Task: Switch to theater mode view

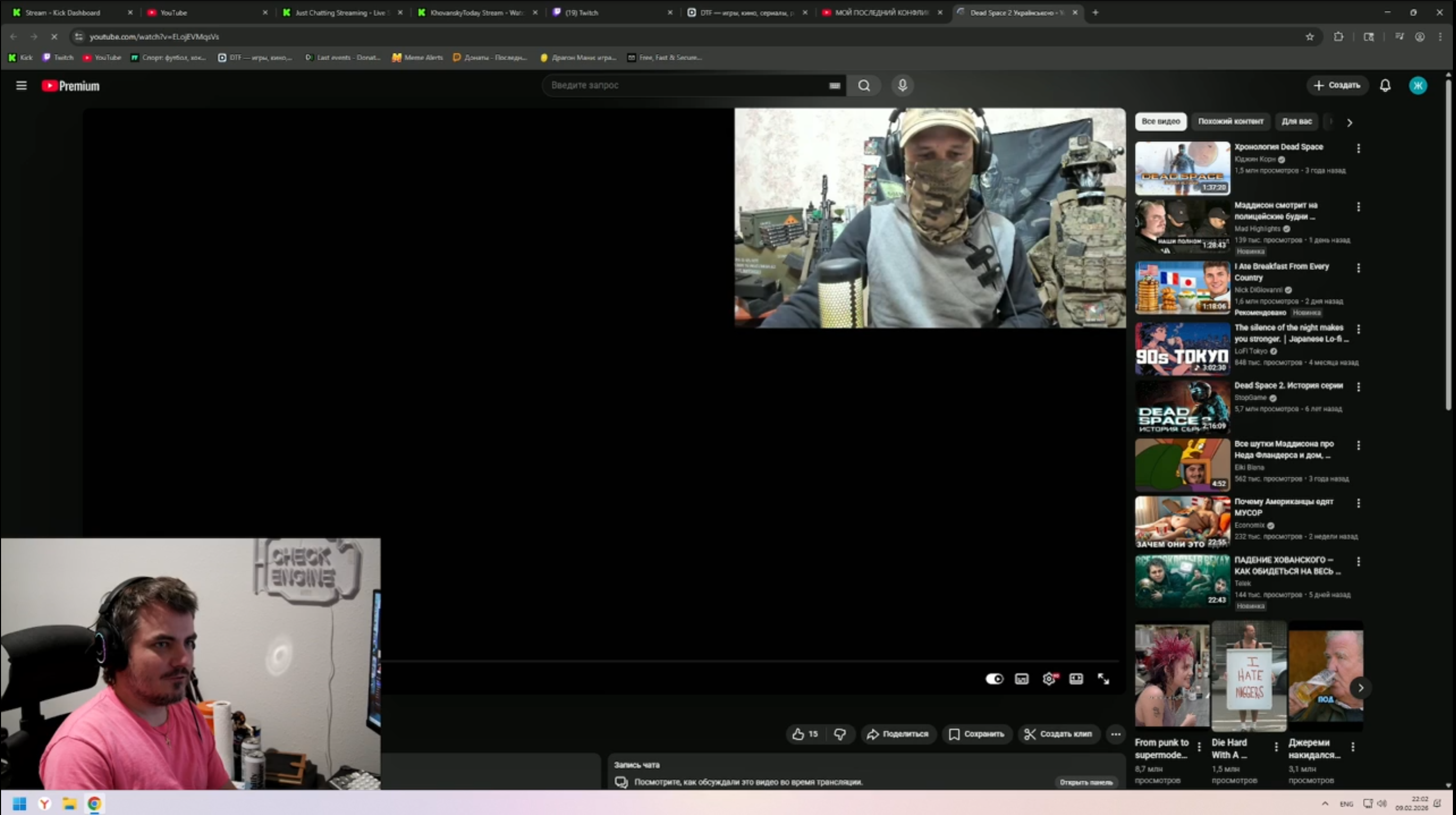Action: (1076, 679)
